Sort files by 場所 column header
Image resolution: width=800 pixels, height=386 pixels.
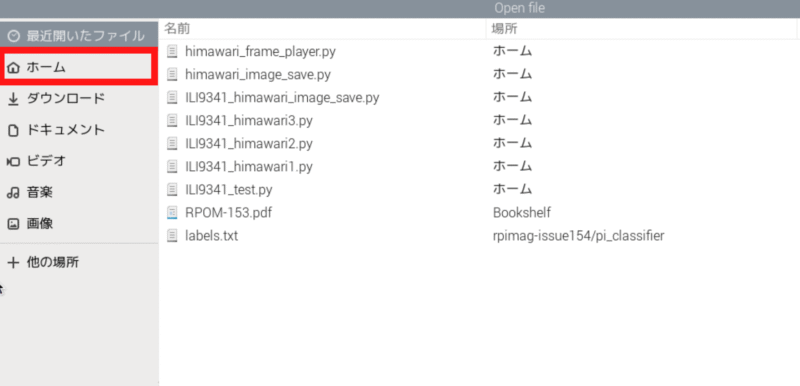641,29
